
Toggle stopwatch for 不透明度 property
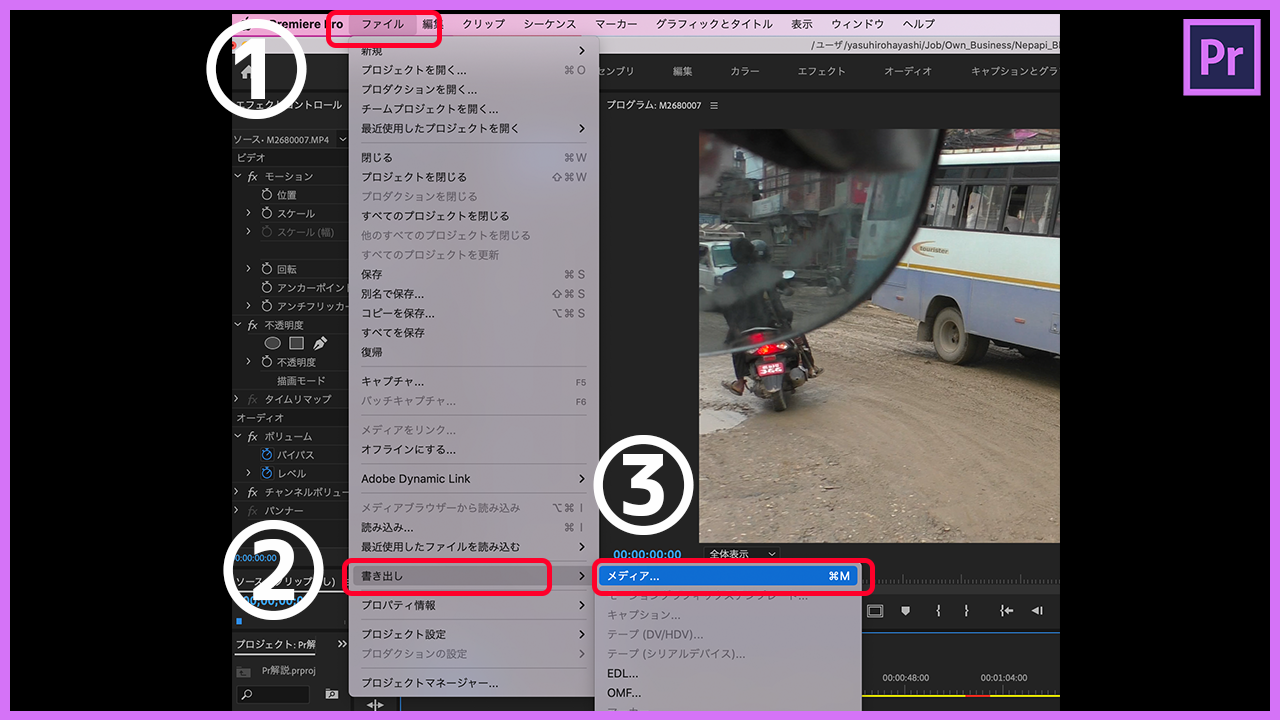point(267,362)
